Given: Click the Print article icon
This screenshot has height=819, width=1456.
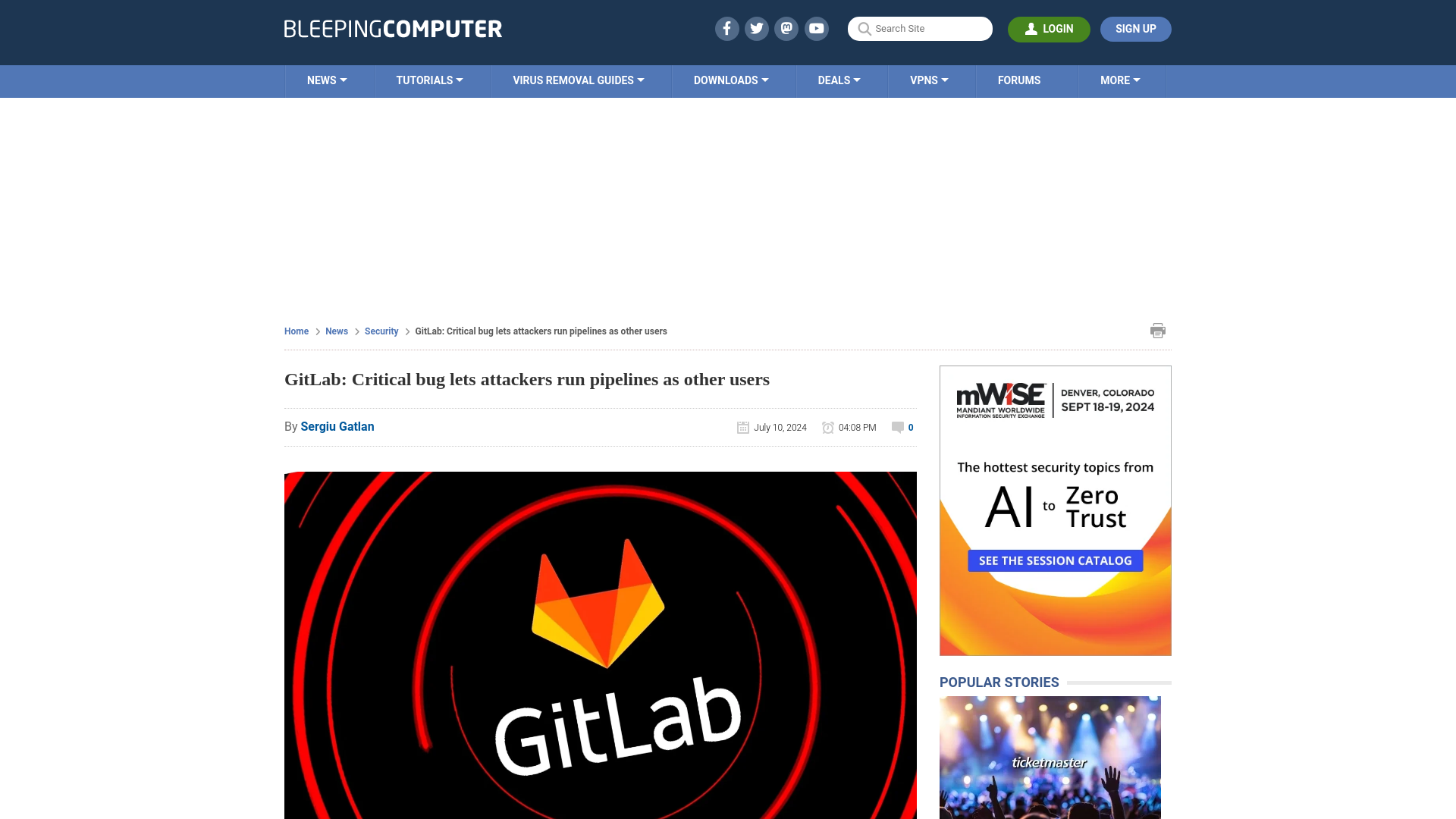Looking at the screenshot, I should (1158, 330).
